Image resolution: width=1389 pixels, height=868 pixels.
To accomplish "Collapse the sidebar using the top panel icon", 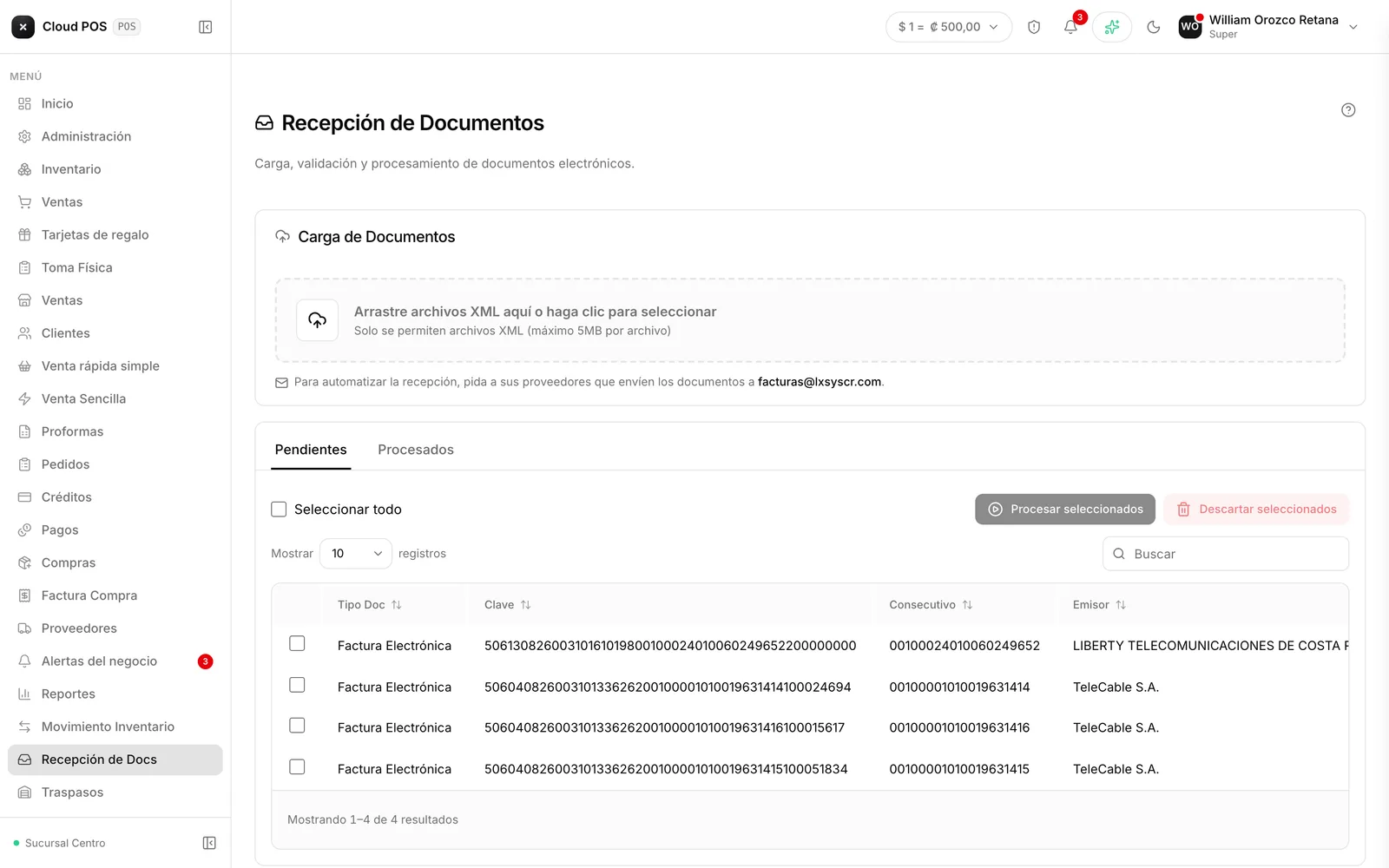I will point(206,27).
